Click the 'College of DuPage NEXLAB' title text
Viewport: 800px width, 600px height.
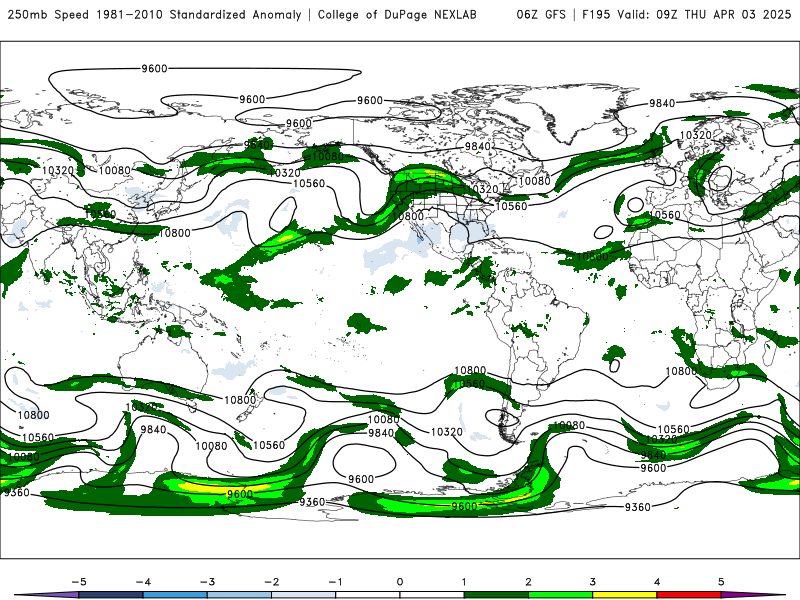(397, 15)
